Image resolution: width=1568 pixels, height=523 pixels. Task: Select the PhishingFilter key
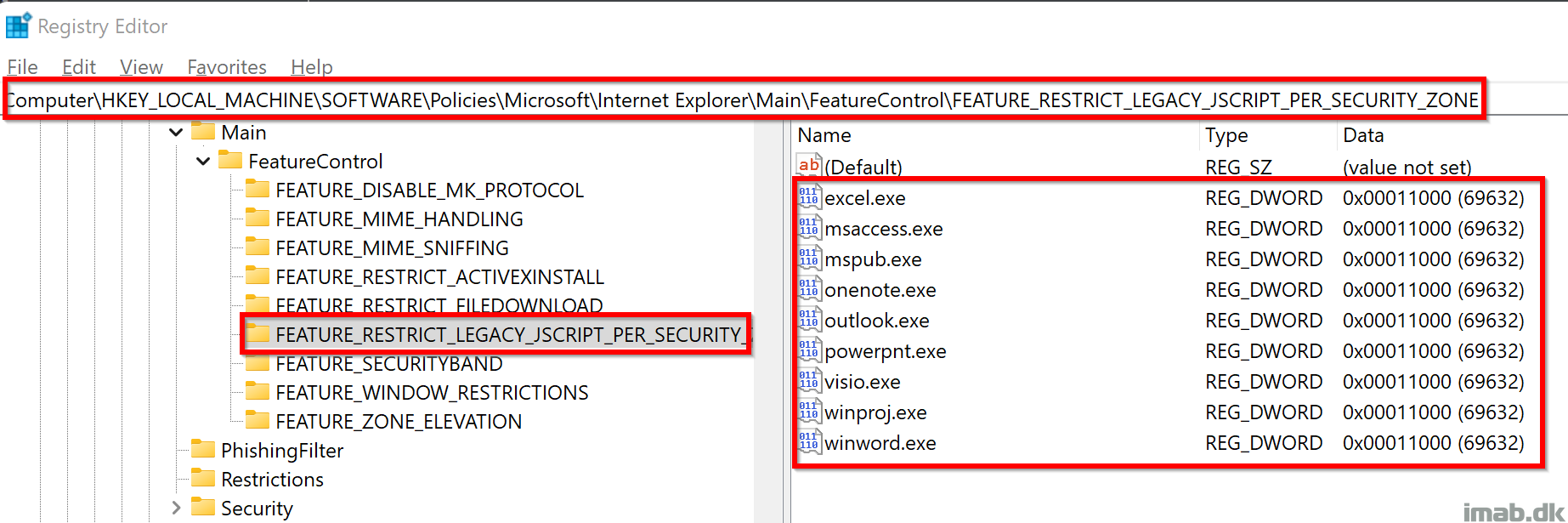pos(282,451)
